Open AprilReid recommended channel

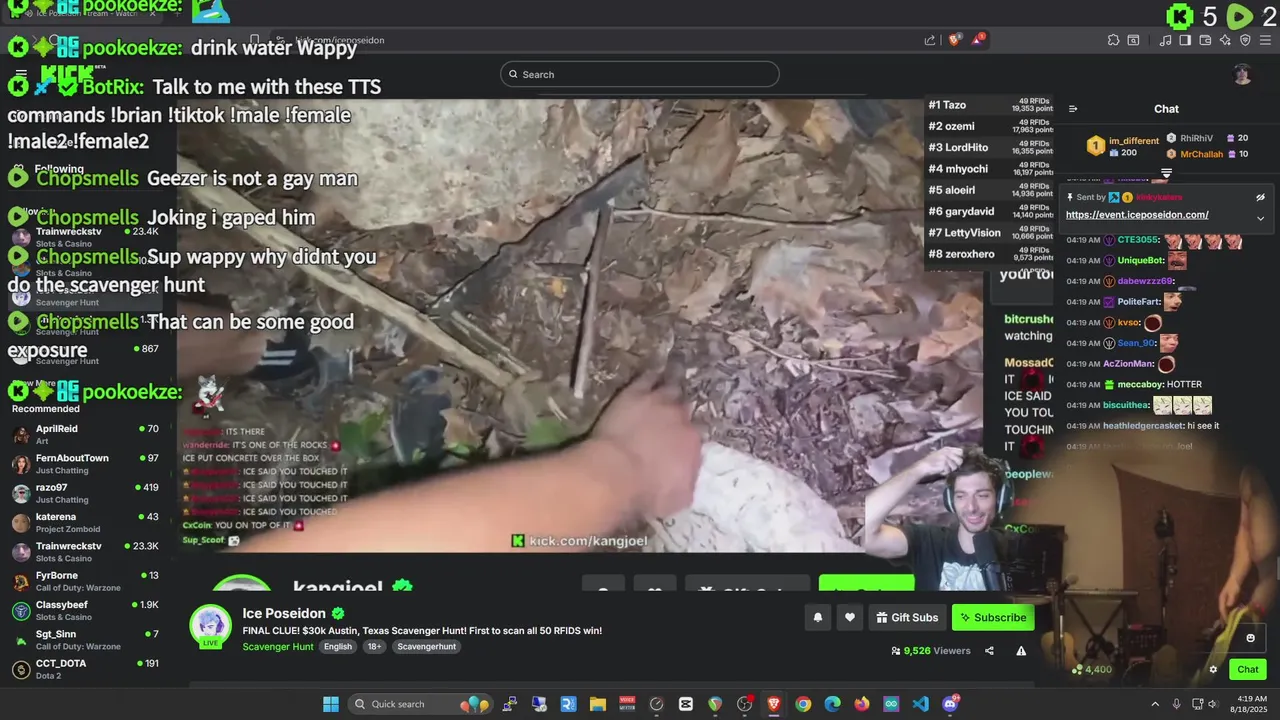pos(85,434)
